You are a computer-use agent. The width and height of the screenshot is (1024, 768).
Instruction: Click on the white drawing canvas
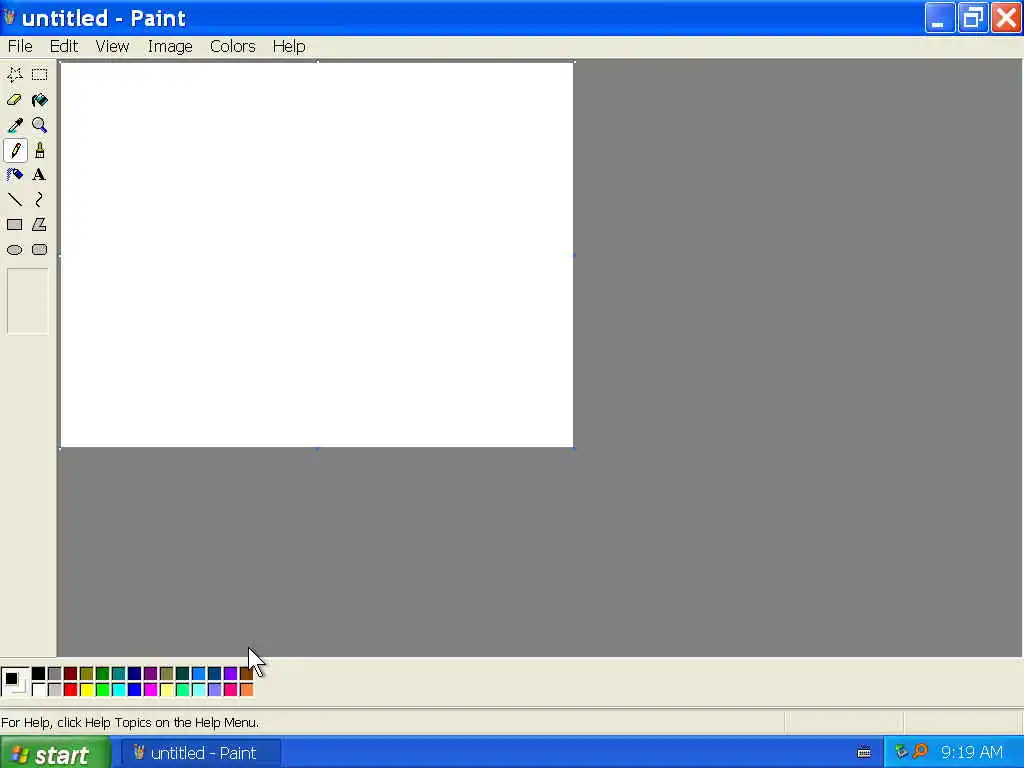click(317, 255)
